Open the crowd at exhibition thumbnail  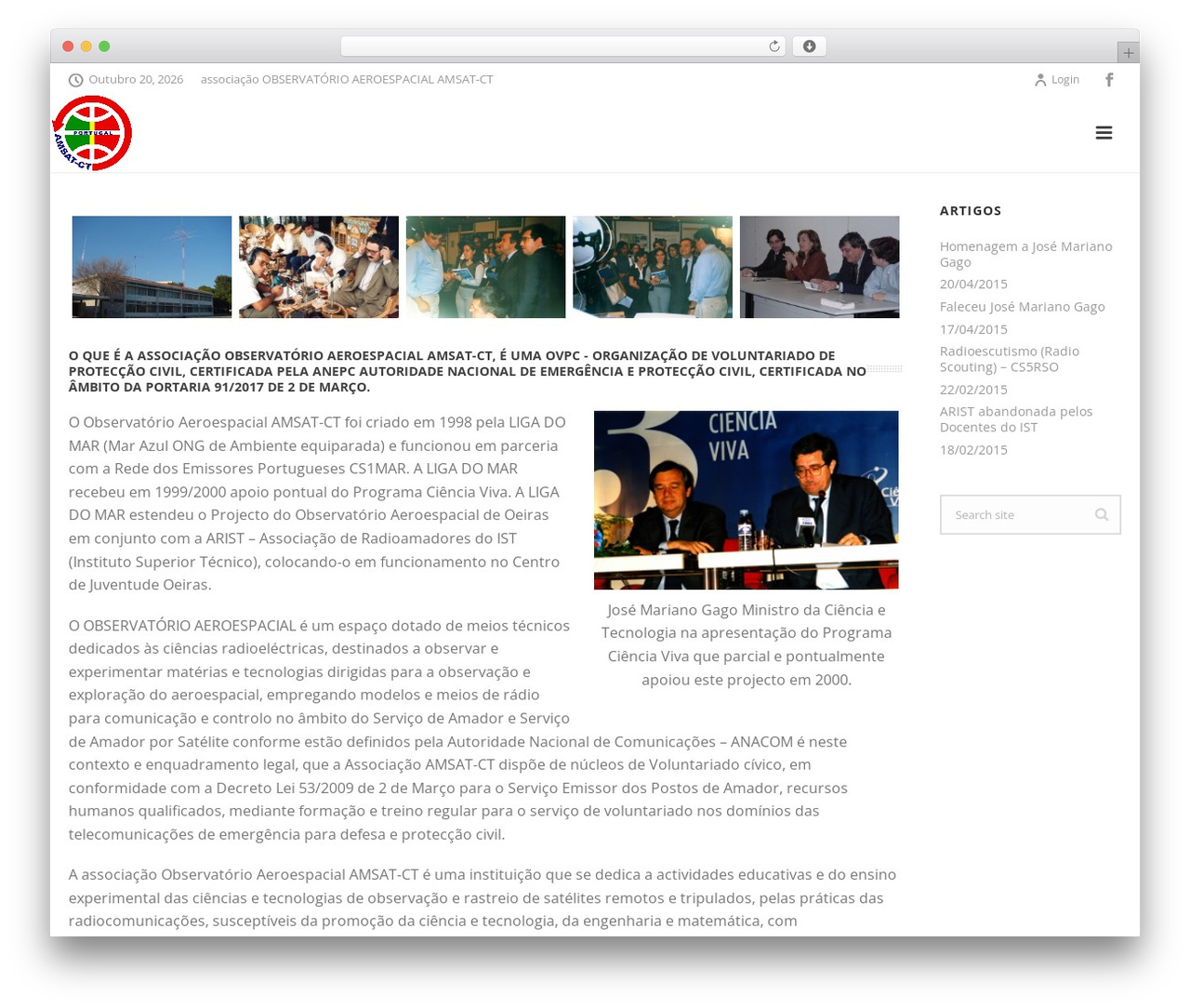(x=653, y=267)
